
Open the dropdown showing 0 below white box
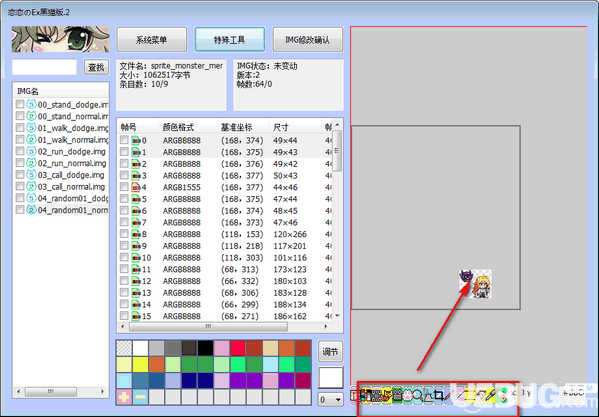tap(330, 400)
